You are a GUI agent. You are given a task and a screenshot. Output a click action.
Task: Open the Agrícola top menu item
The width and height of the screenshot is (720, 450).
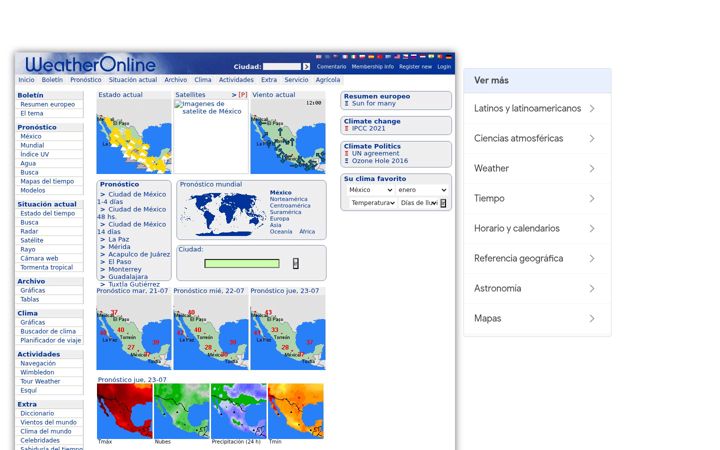click(x=328, y=80)
